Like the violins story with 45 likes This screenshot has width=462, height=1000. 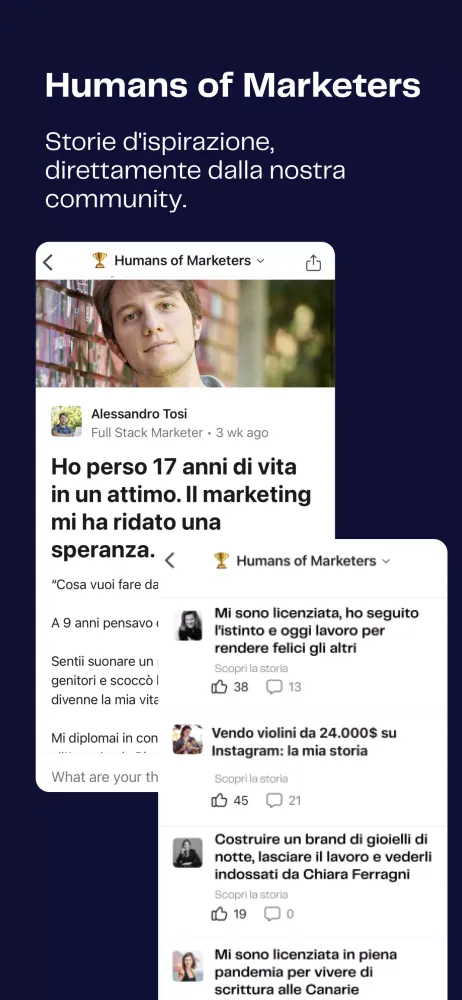pos(220,800)
